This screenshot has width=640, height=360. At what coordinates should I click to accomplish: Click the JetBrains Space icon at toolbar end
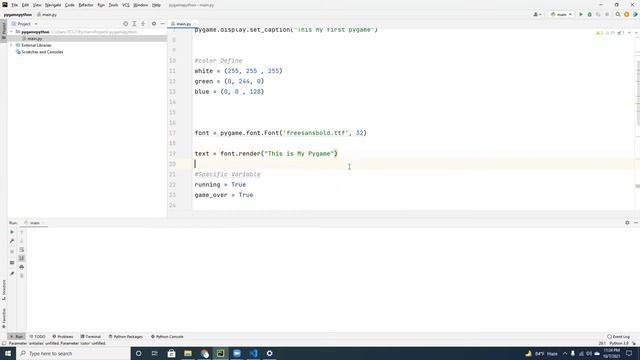[x=635, y=14]
